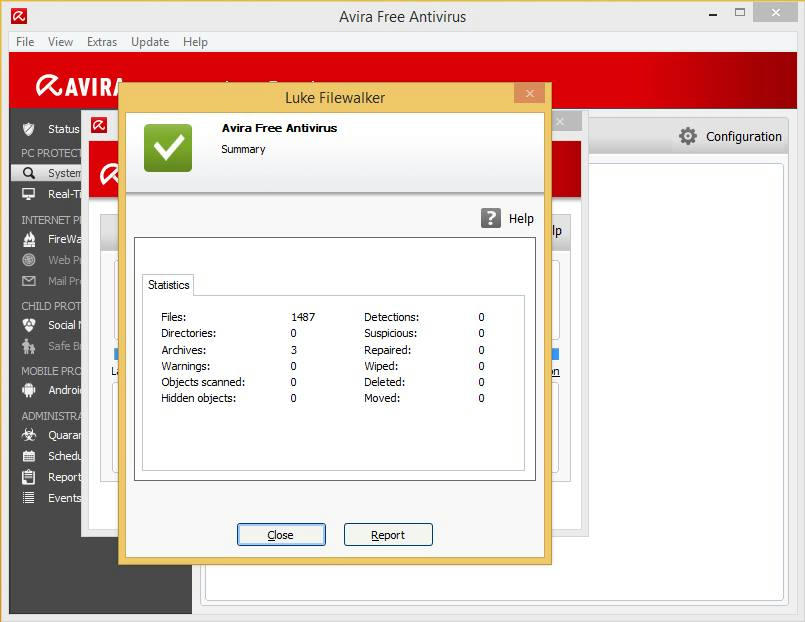The height and width of the screenshot is (622, 805).
Task: Open the Real-Time Protection monitor icon
Action: 29,194
